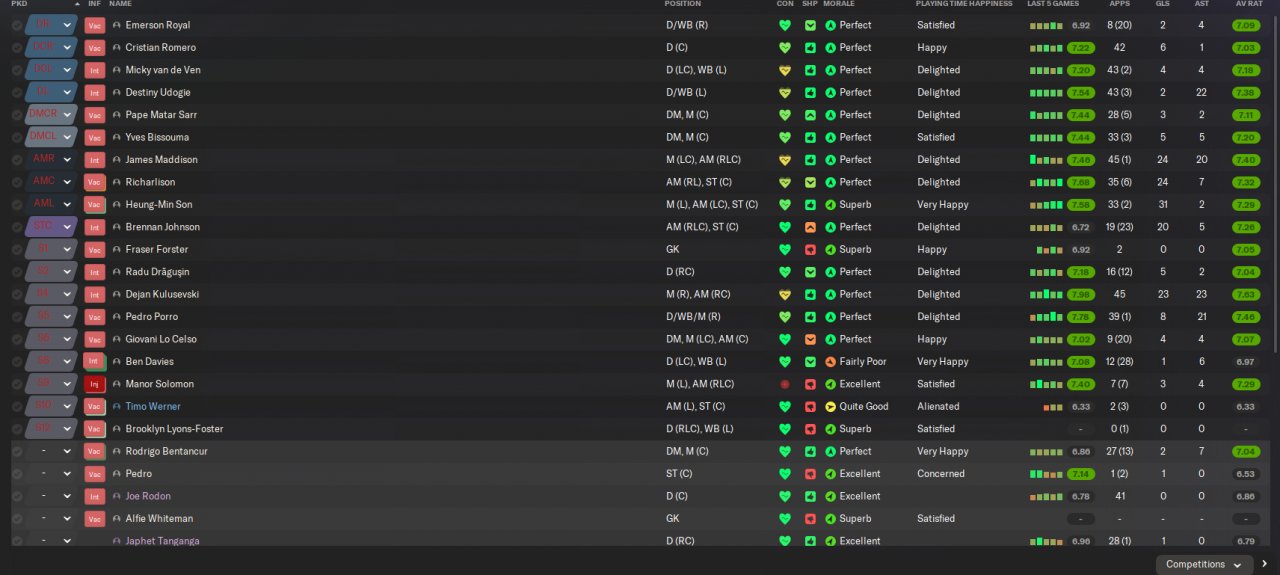Screen dimensions: 1280x575
Task: Open Timo Werner's player profile link
Action: 153,407
